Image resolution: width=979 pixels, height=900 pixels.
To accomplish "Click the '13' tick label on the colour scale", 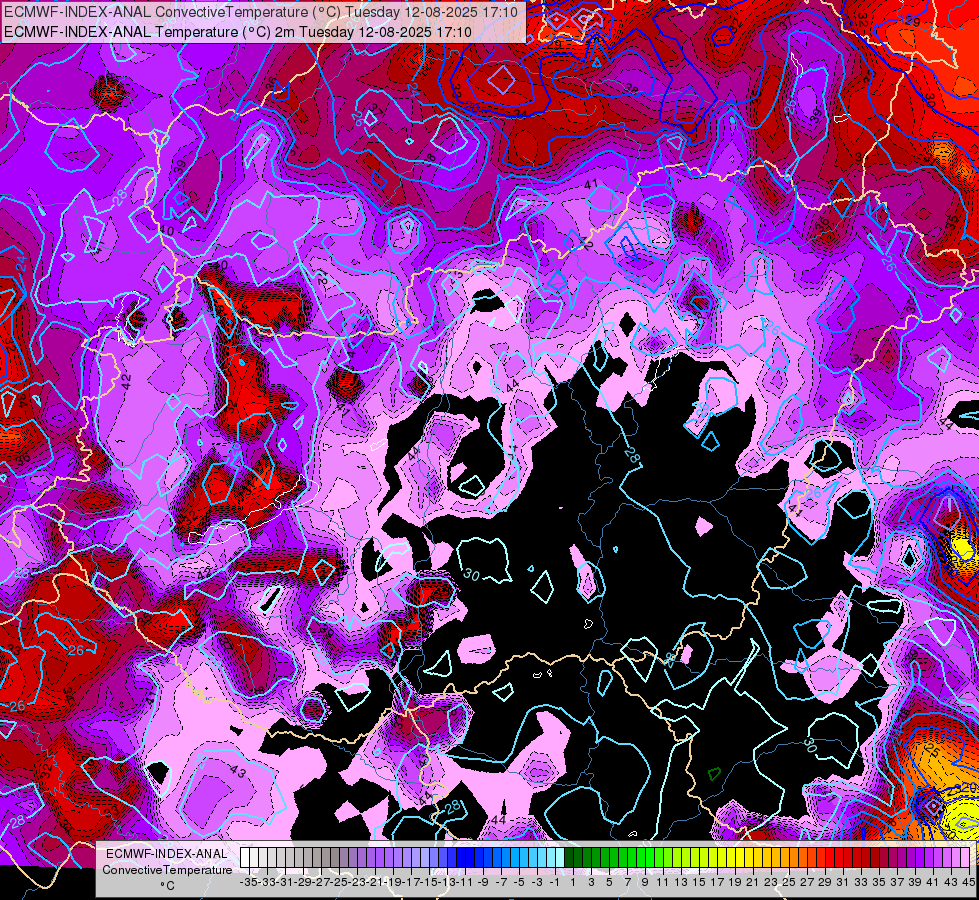I will (681, 882).
